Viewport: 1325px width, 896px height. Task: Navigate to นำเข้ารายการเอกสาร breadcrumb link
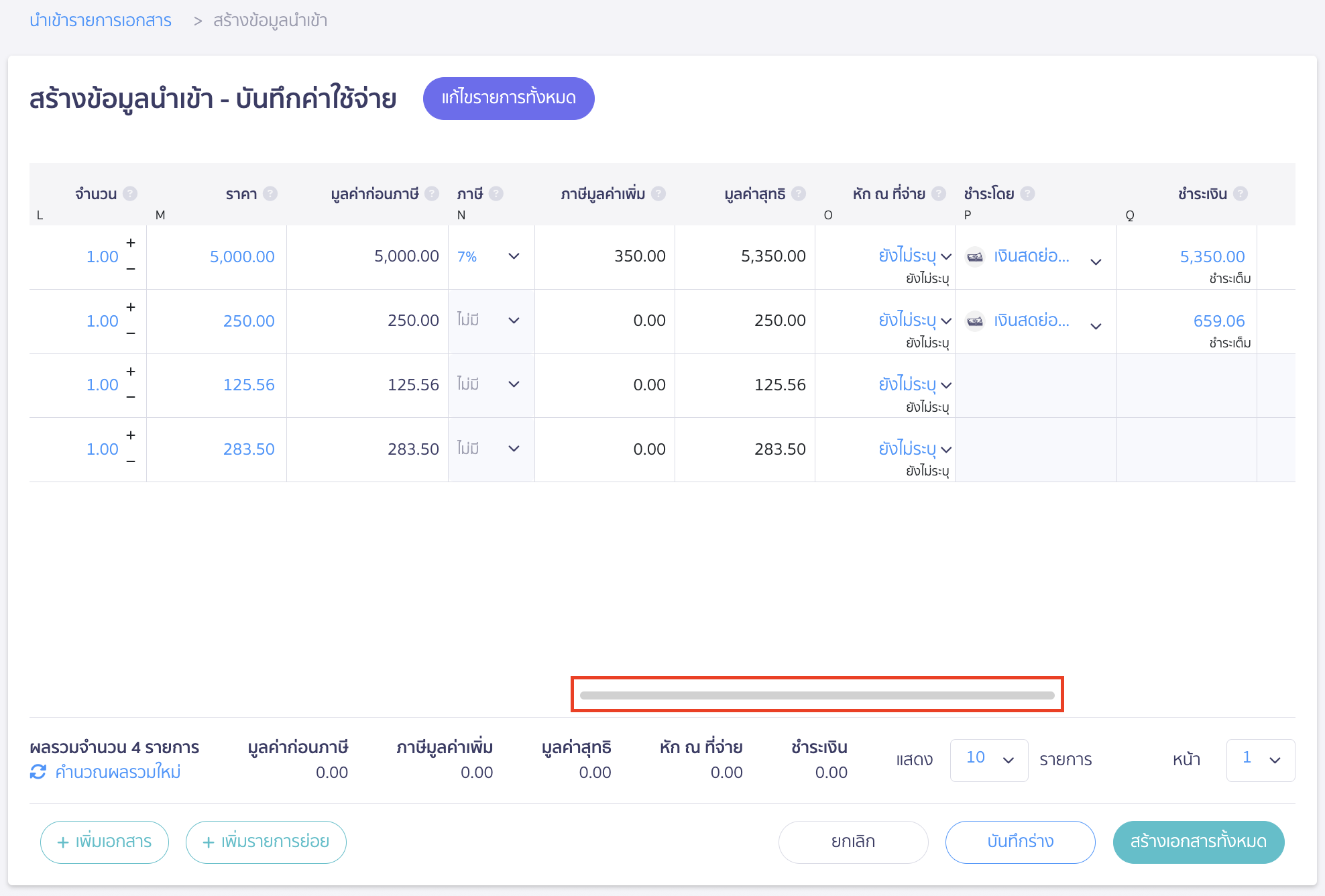coord(99,20)
